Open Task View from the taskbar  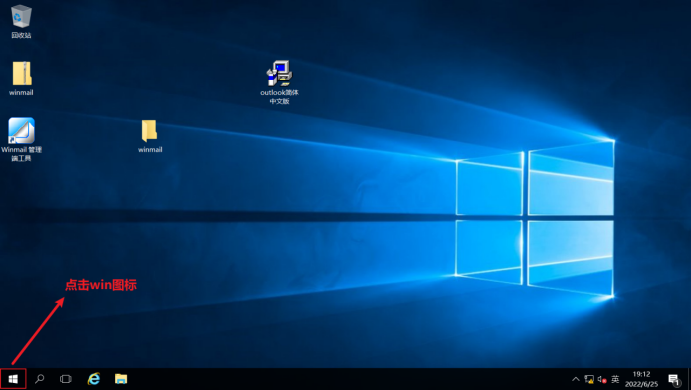point(66,379)
